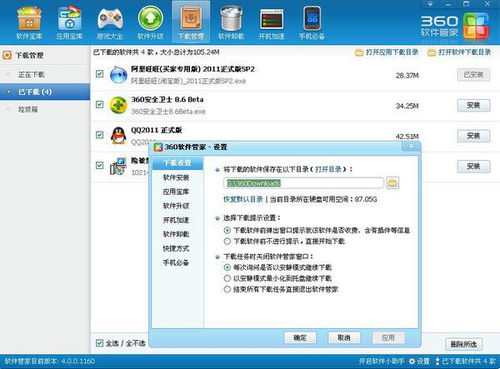500x369 pixels.
Task: Click the browse folder icon beside directory field
Action: [x=393, y=183]
